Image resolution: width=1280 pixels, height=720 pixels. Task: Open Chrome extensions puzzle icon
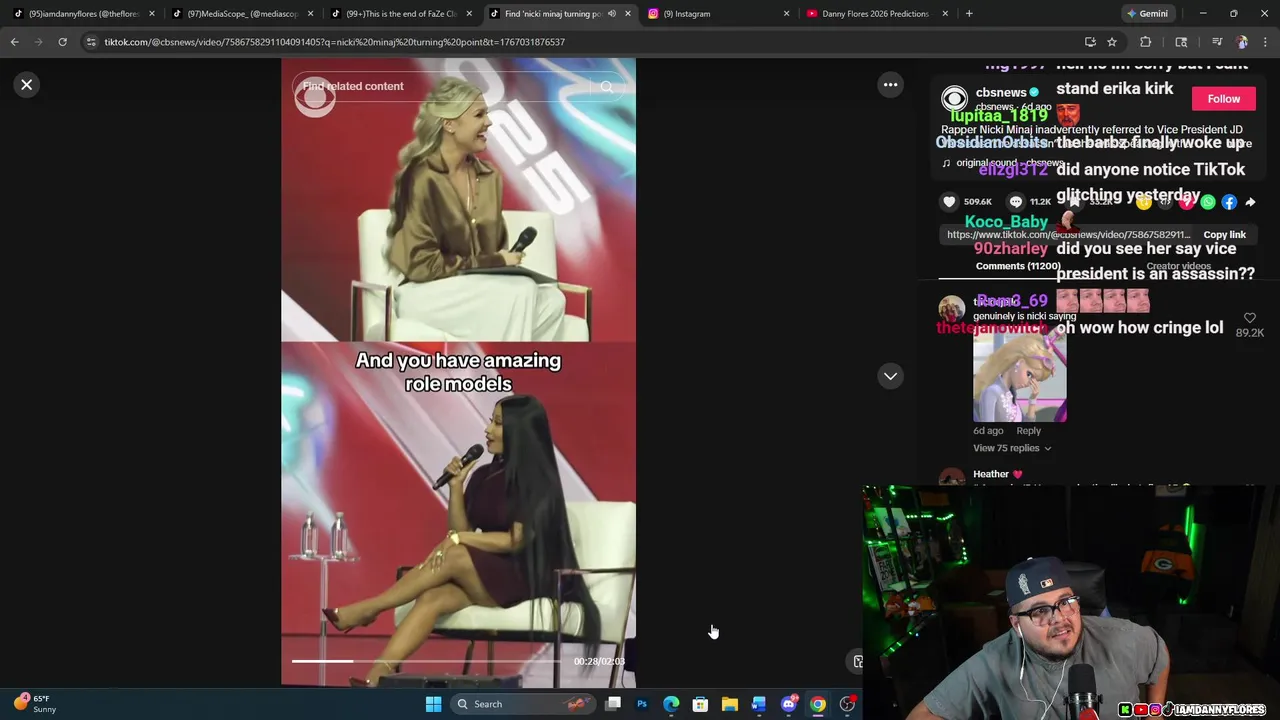pos(1146,42)
